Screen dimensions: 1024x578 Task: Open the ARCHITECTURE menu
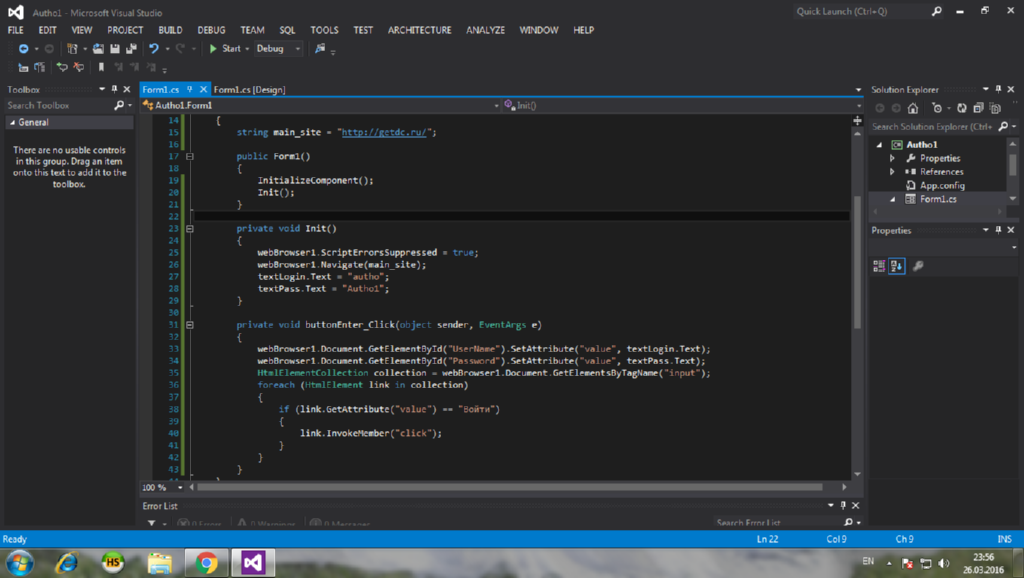(420, 30)
